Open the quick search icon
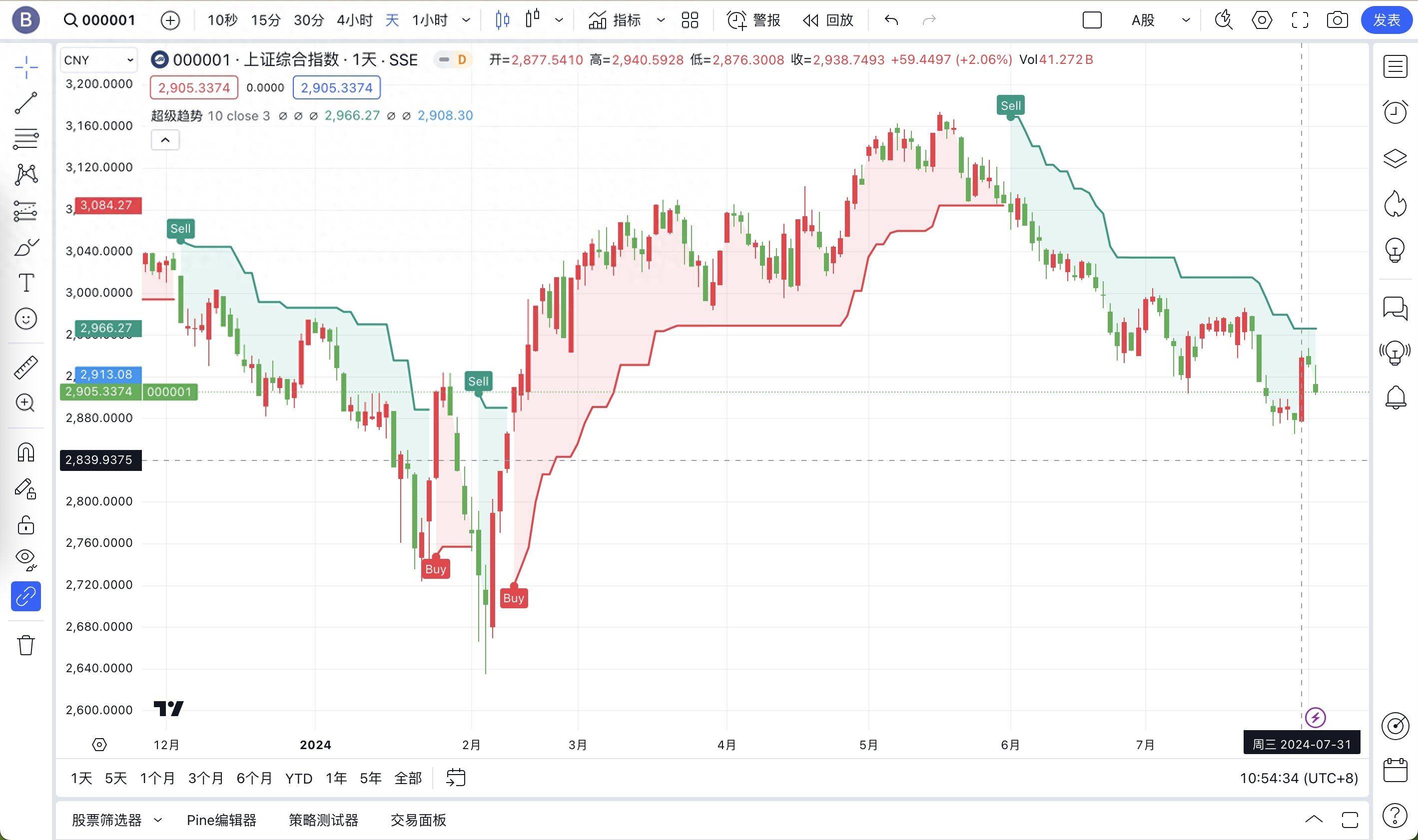 (1224, 20)
